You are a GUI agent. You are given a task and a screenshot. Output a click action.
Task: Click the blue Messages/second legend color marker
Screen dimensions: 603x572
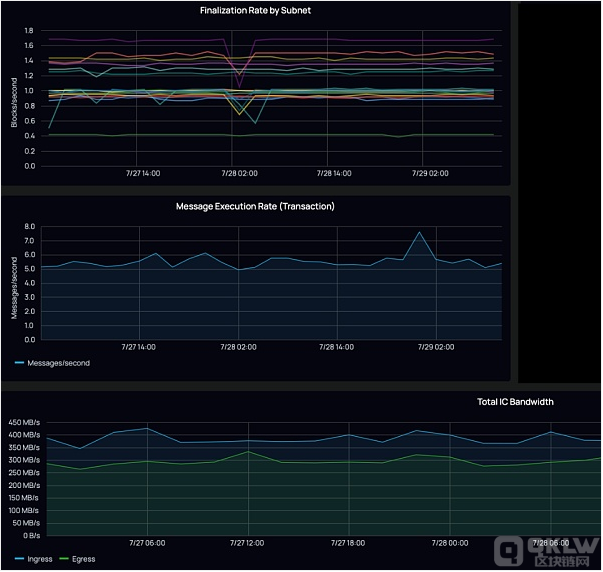point(19,363)
